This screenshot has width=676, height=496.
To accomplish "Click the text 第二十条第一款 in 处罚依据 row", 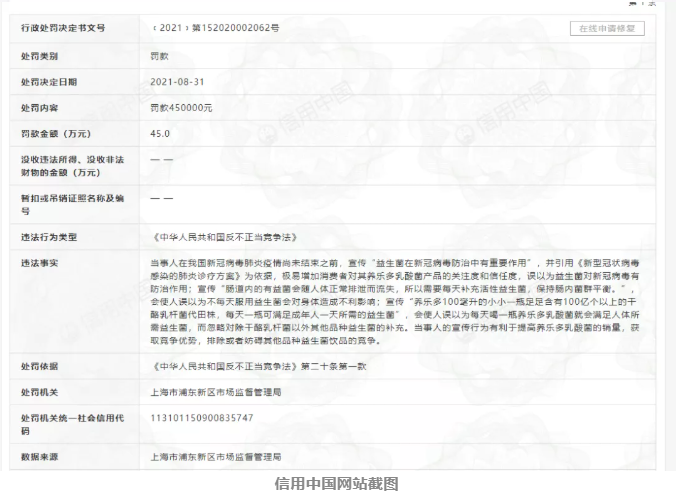I will click(333, 366).
